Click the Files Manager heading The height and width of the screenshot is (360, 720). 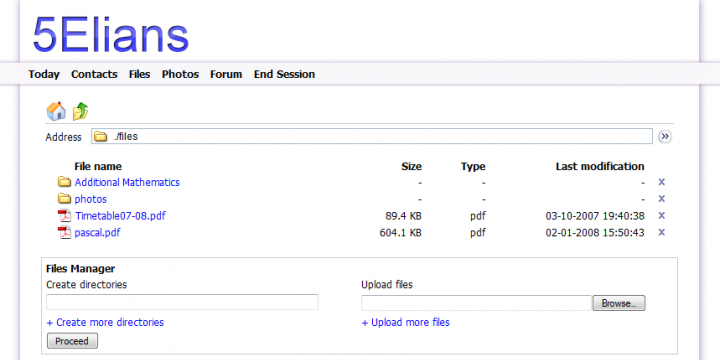[x=80, y=269]
